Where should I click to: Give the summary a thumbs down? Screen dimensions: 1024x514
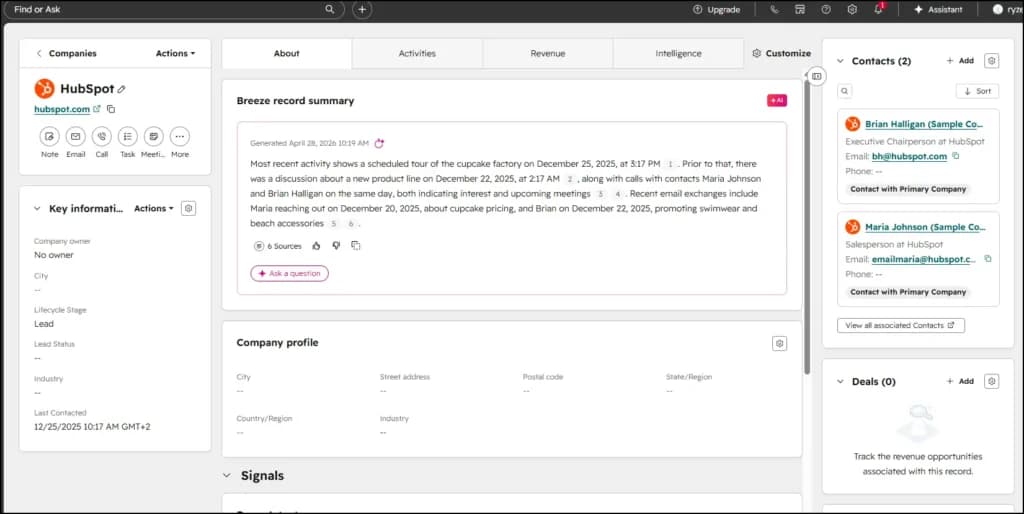(336, 246)
